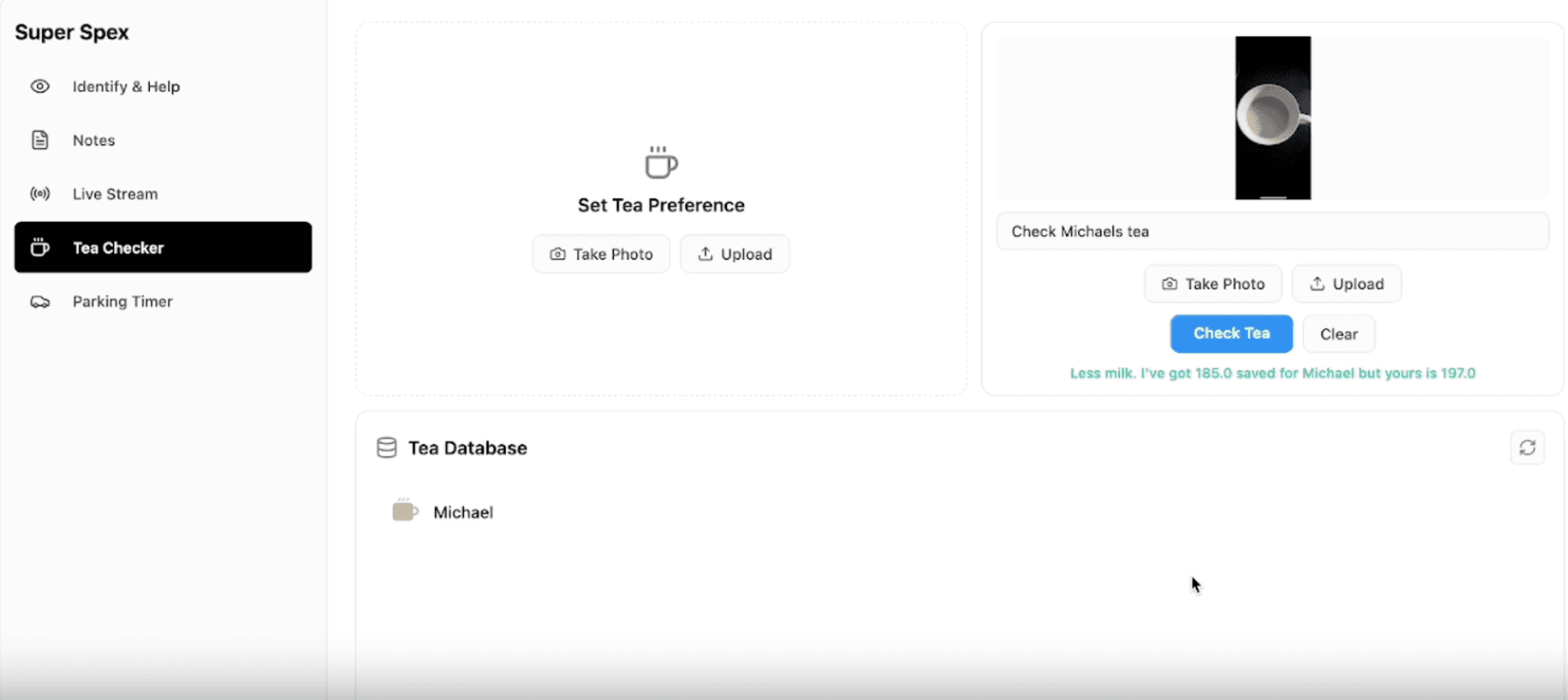Click Take Photo under Set Tea Preference
This screenshot has height=700, width=1568.
(x=601, y=253)
